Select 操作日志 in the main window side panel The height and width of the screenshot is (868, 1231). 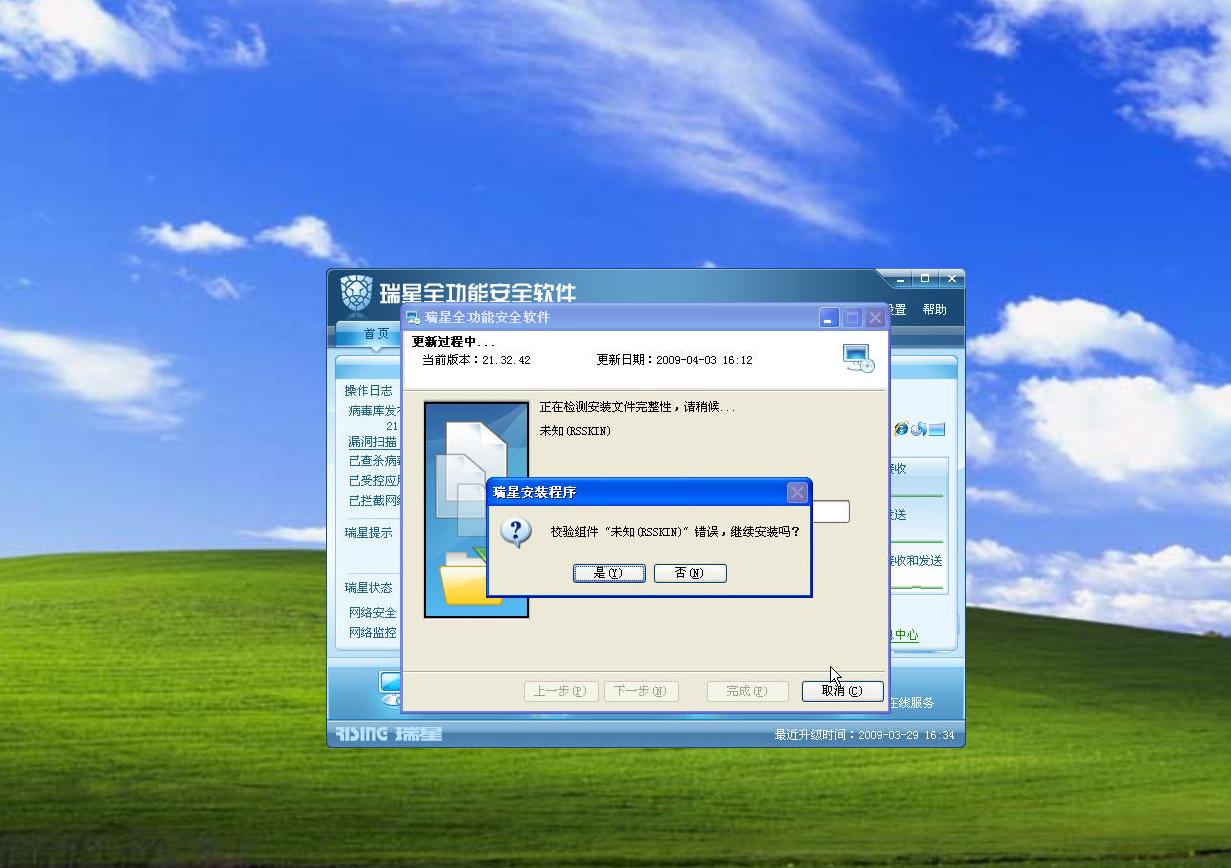[369, 391]
